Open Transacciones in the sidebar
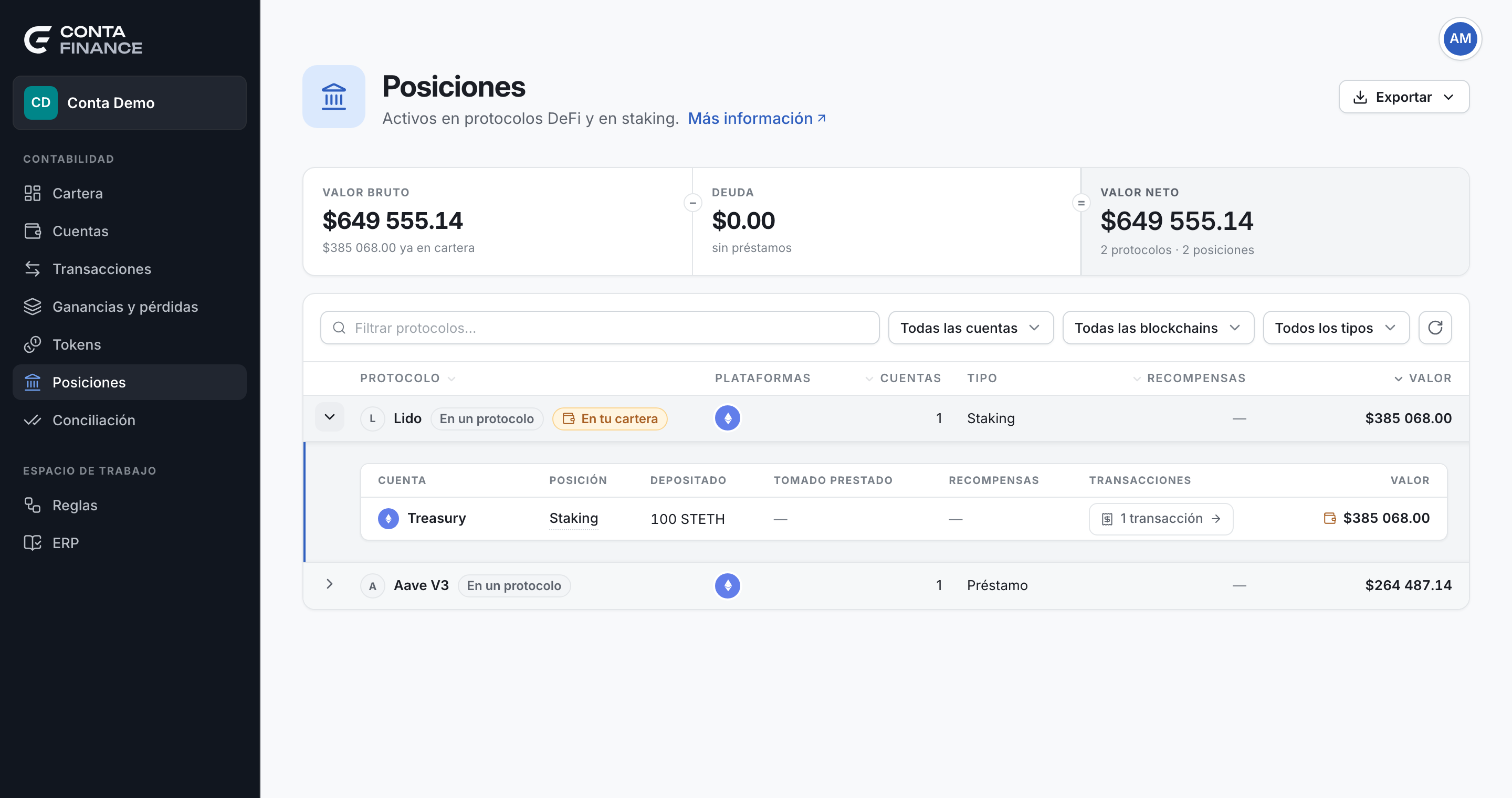The height and width of the screenshot is (798, 1512). click(x=129, y=269)
